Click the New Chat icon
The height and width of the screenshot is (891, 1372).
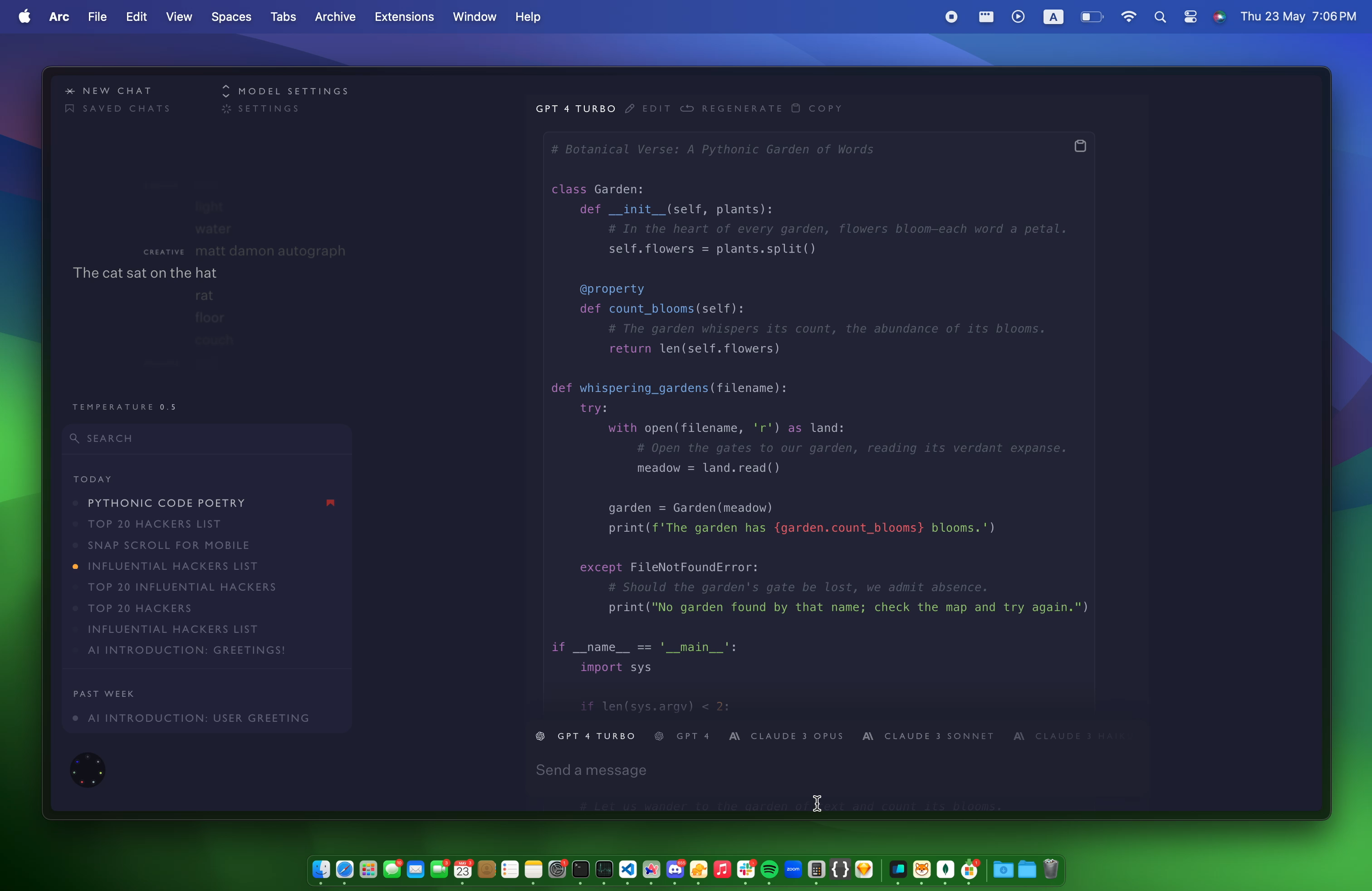click(70, 91)
